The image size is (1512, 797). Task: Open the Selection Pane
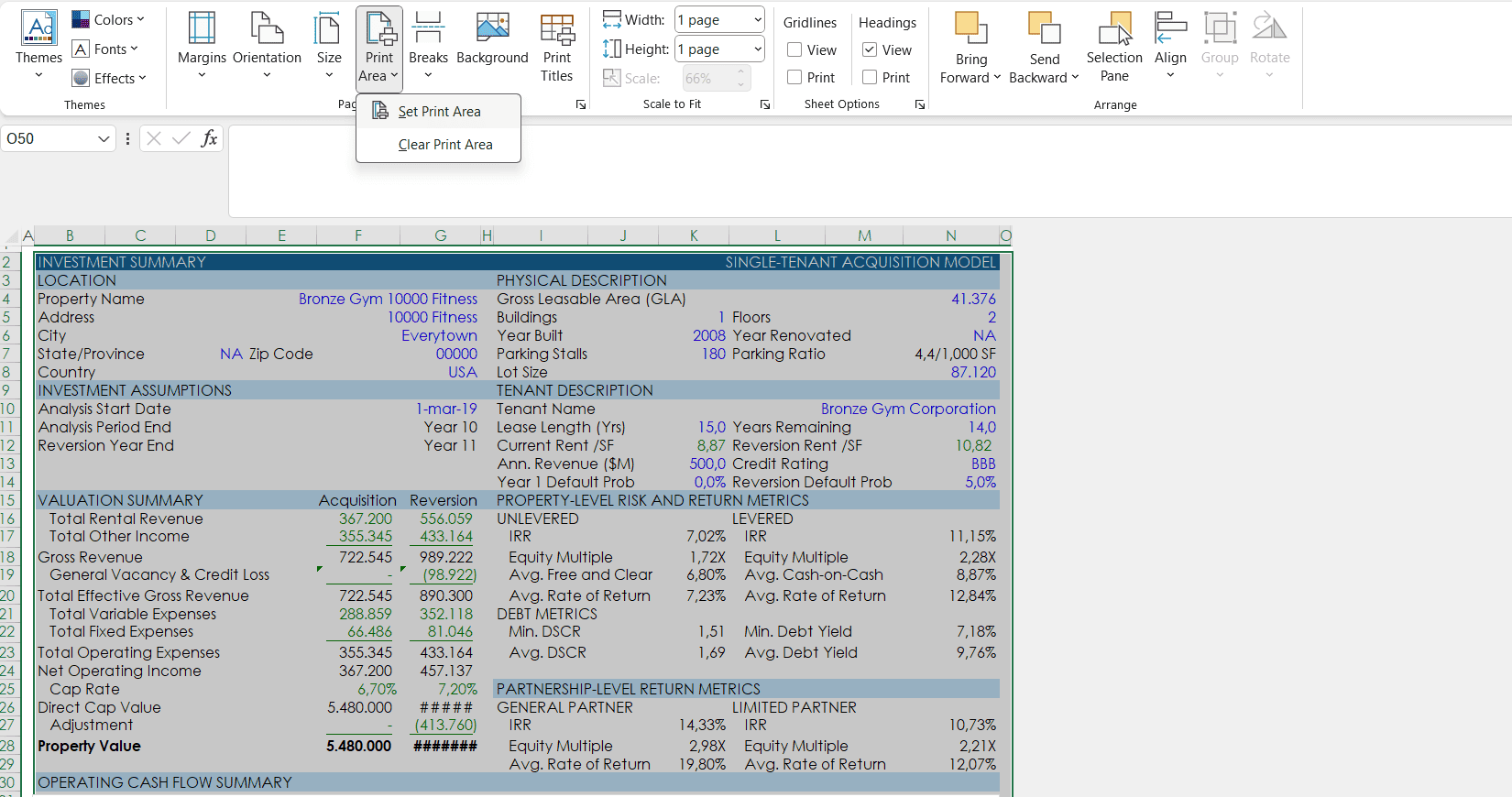[x=1114, y=48]
